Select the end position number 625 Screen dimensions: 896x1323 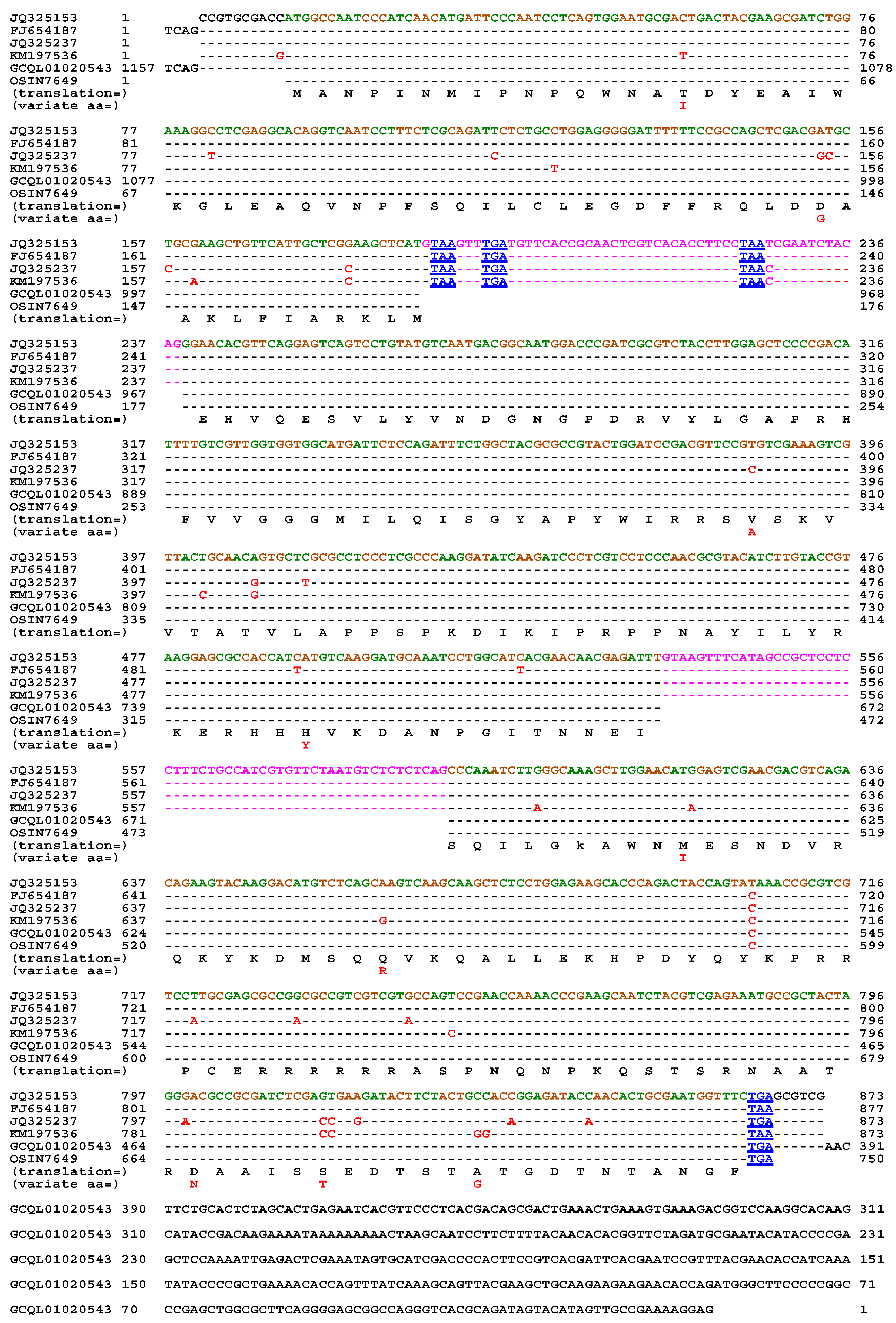point(872,820)
